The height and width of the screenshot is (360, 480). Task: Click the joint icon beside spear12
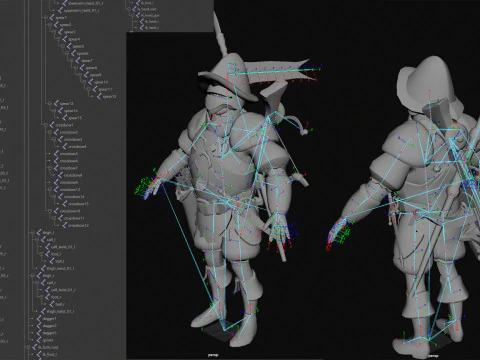pos(98,96)
